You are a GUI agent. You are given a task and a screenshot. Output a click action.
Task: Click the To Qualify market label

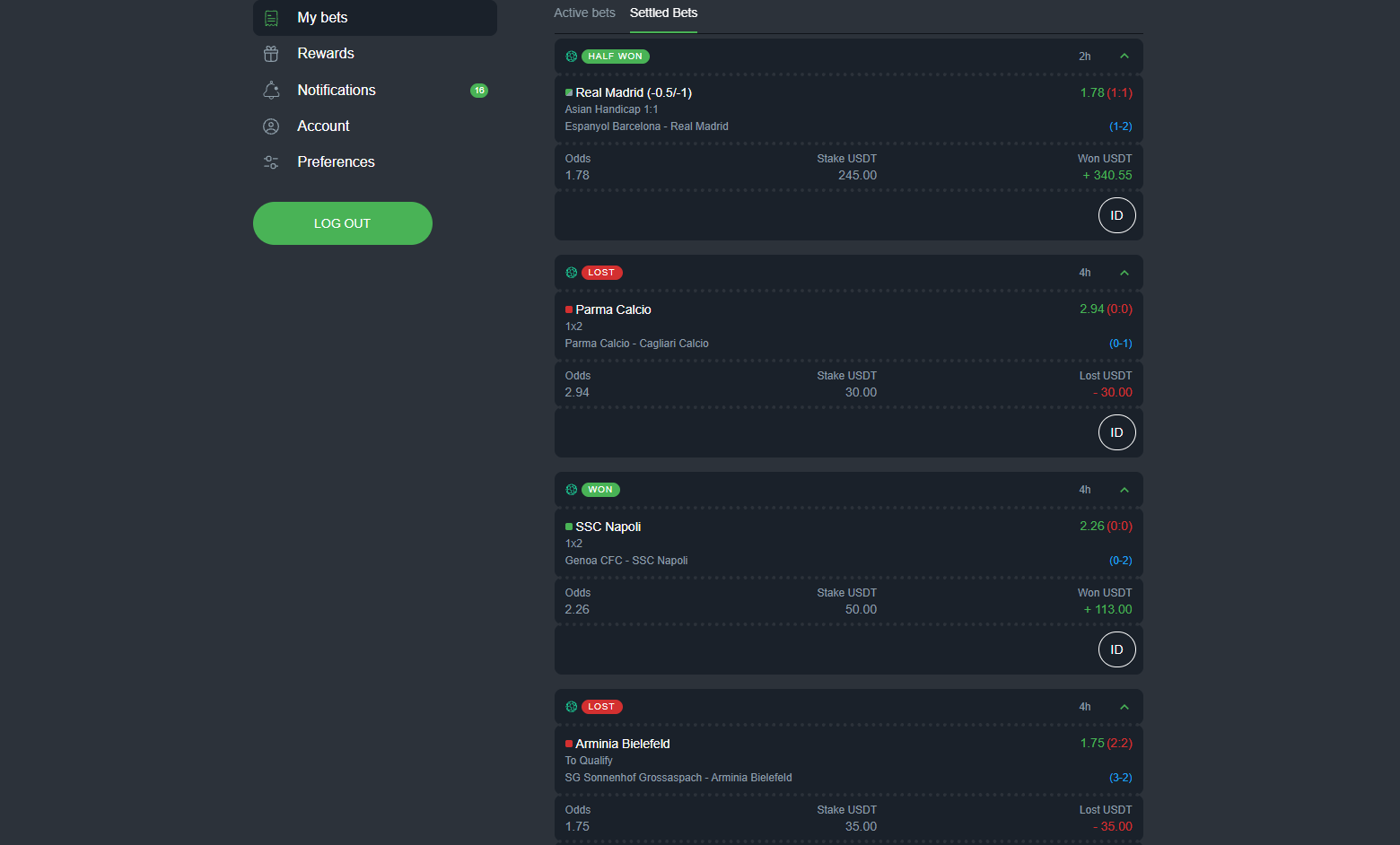coord(589,761)
